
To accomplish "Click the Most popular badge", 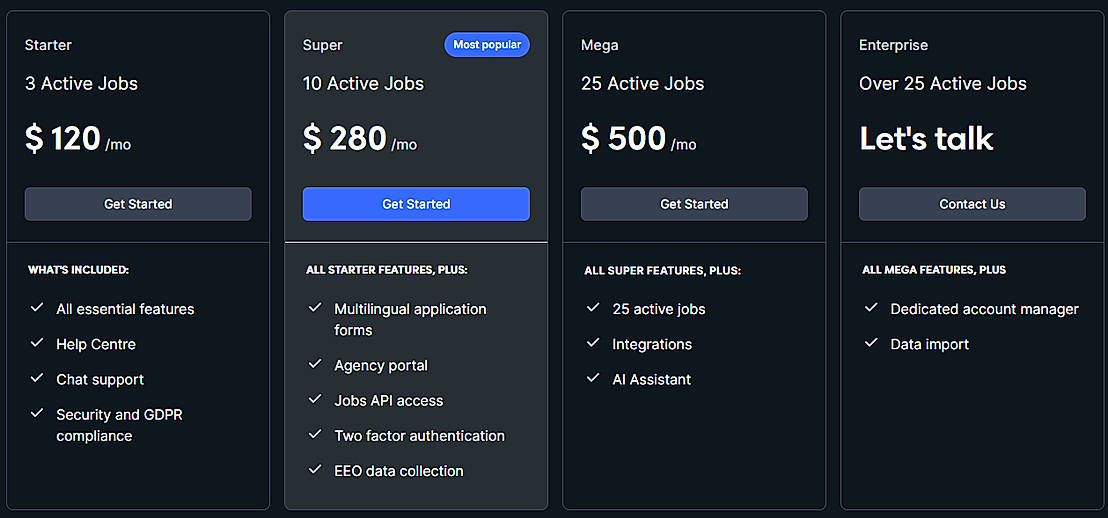I will [x=487, y=45].
